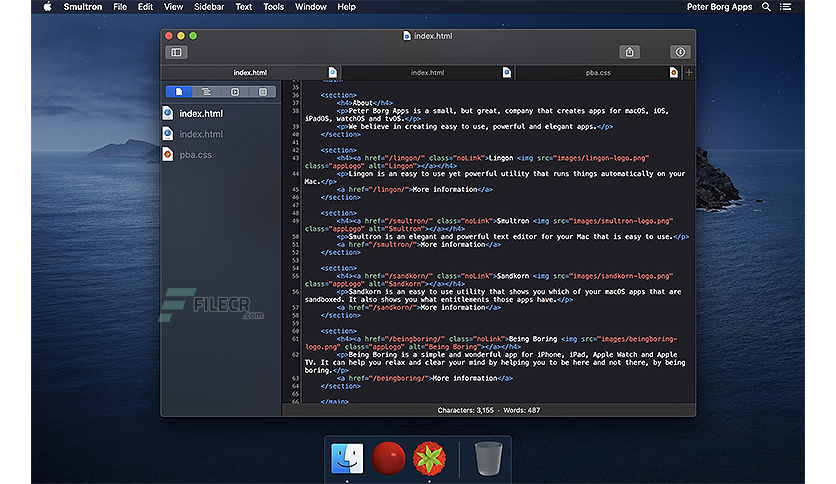
Task: Open the File menu
Action: (120, 7)
